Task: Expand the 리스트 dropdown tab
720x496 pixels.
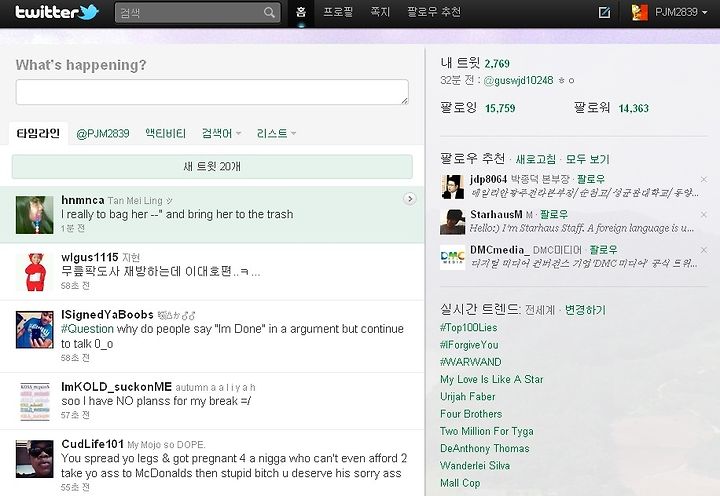Action: tap(276, 134)
